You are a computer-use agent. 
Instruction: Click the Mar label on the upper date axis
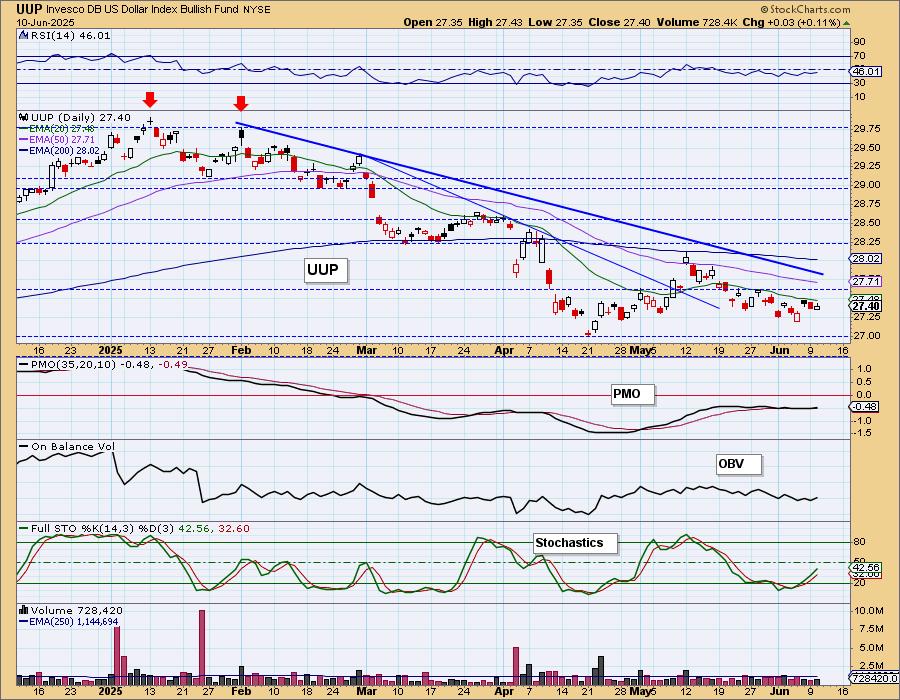(367, 350)
